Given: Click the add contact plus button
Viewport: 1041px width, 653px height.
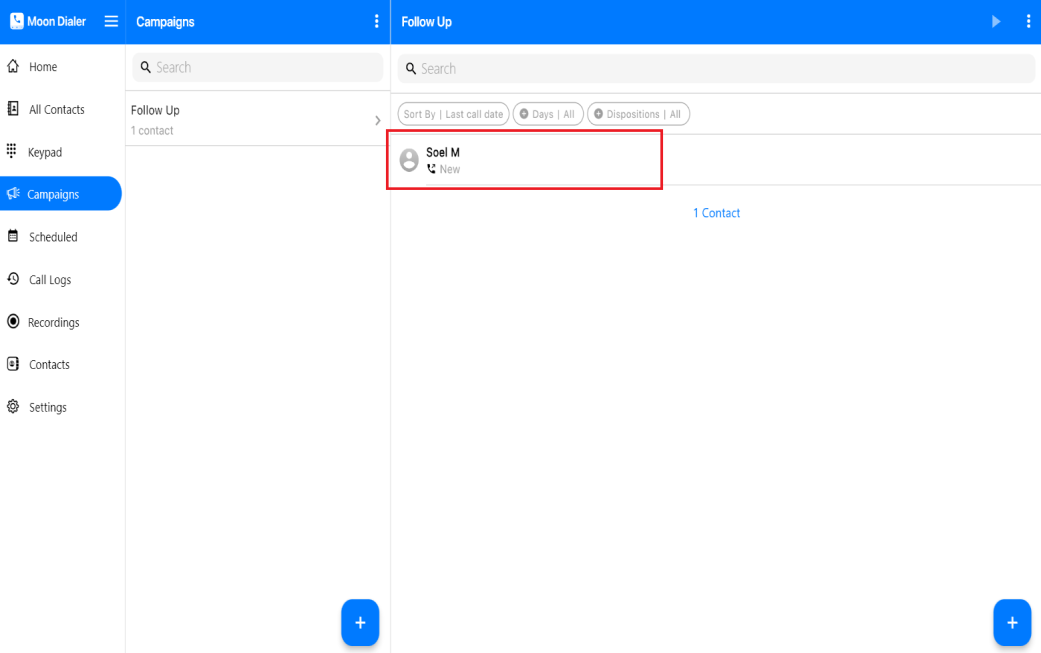Looking at the screenshot, I should pos(1011,623).
